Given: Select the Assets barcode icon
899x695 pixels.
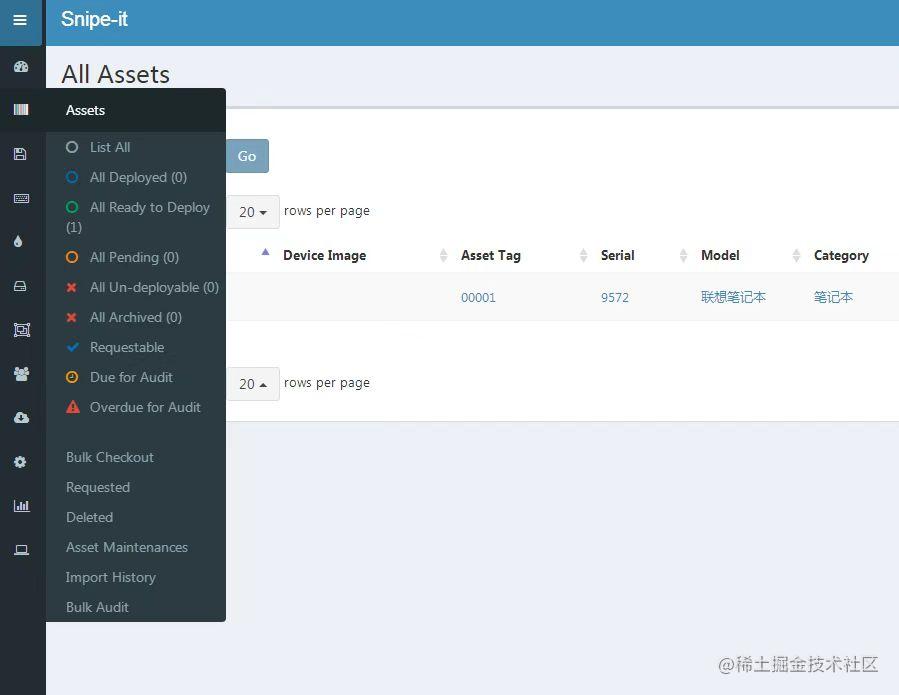Looking at the screenshot, I should tap(21, 110).
